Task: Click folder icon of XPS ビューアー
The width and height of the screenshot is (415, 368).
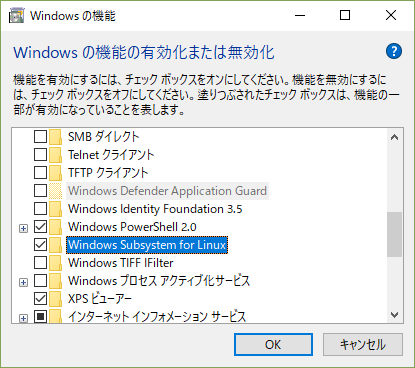Action: click(55, 299)
